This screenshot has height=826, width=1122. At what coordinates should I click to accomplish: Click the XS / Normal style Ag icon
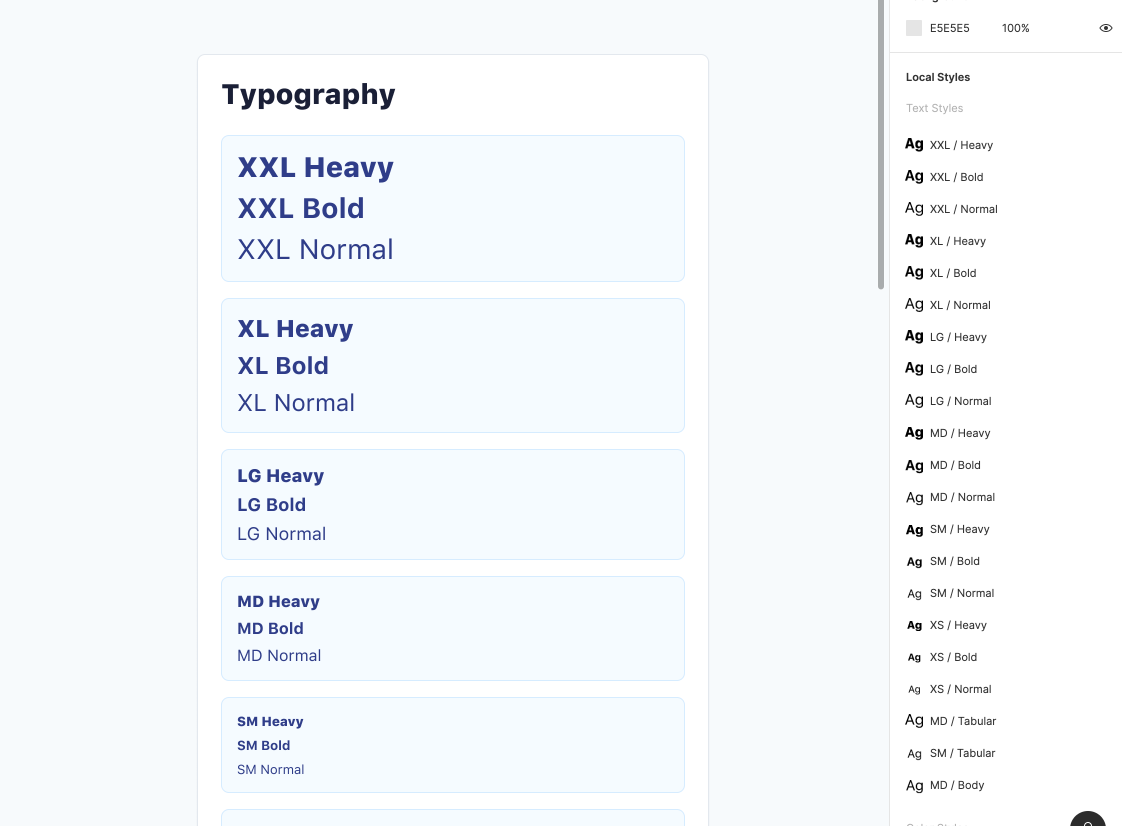pos(914,689)
